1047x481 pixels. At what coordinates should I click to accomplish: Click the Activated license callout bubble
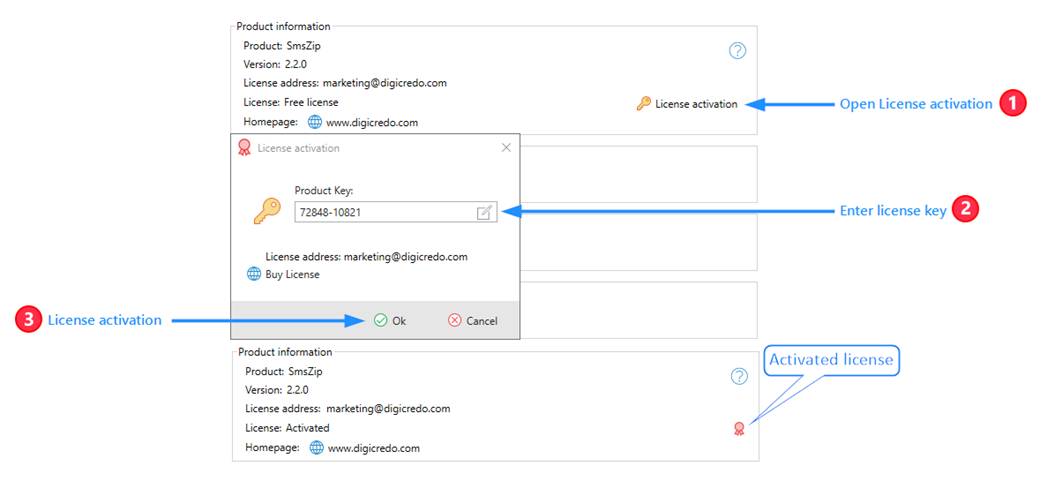coord(832,360)
